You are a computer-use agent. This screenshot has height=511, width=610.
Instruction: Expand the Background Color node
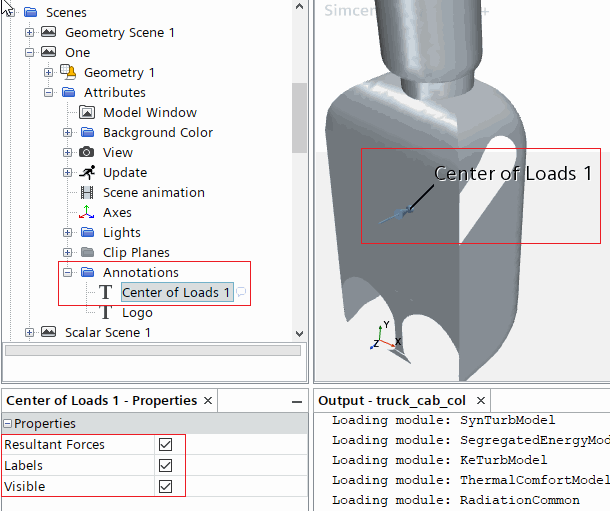click(x=67, y=132)
